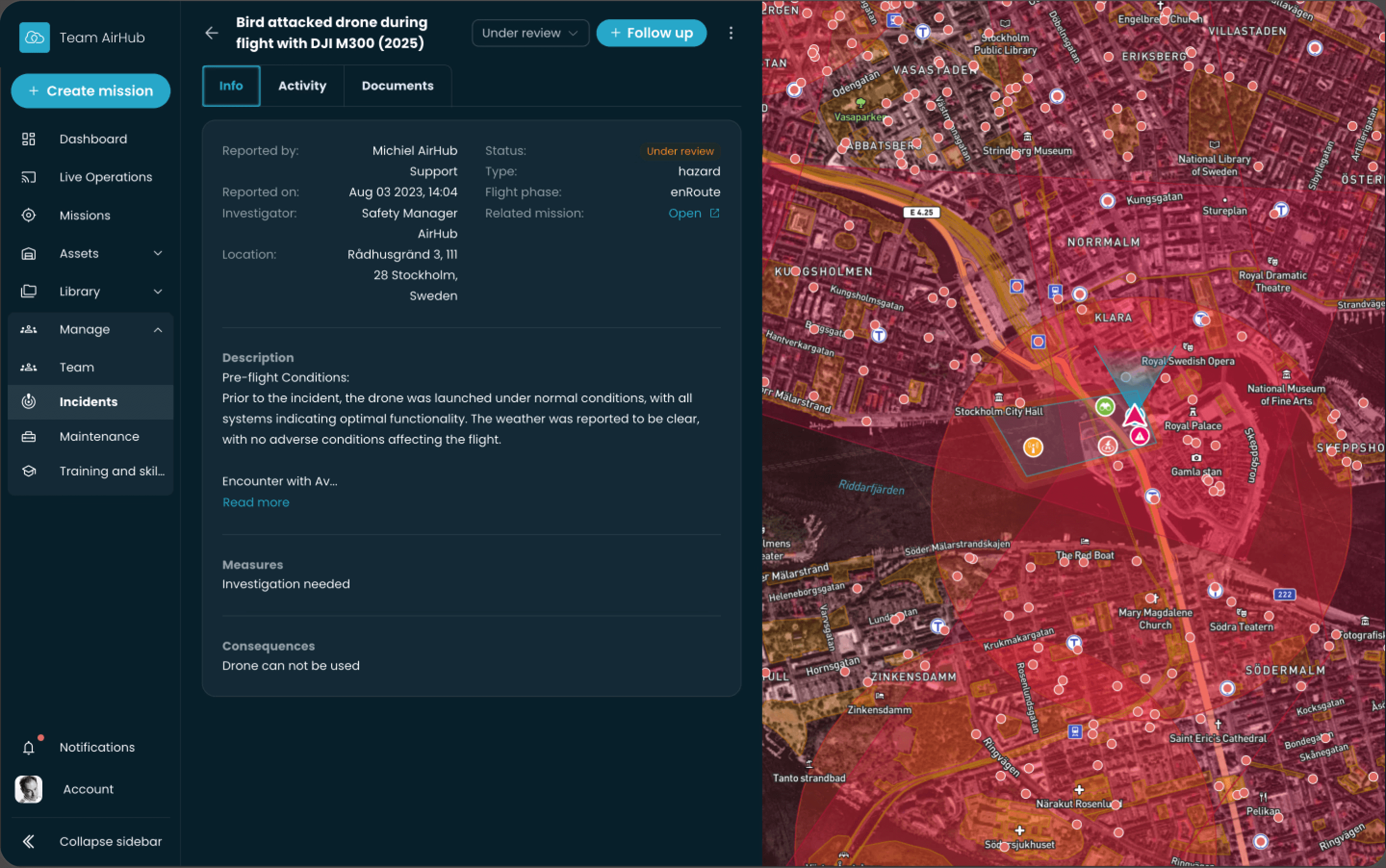Click Read more in the description
The height and width of the screenshot is (868, 1386).
pyautogui.click(x=256, y=502)
